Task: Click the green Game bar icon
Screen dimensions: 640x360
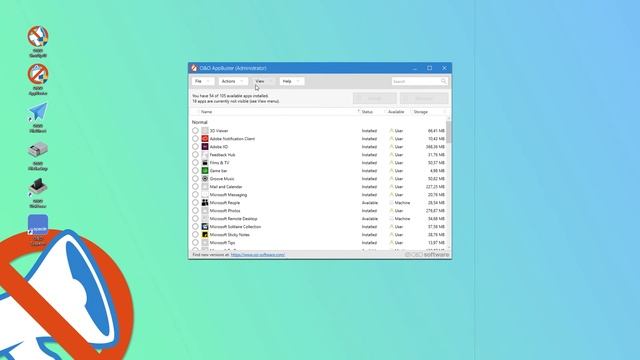Action: coord(205,171)
